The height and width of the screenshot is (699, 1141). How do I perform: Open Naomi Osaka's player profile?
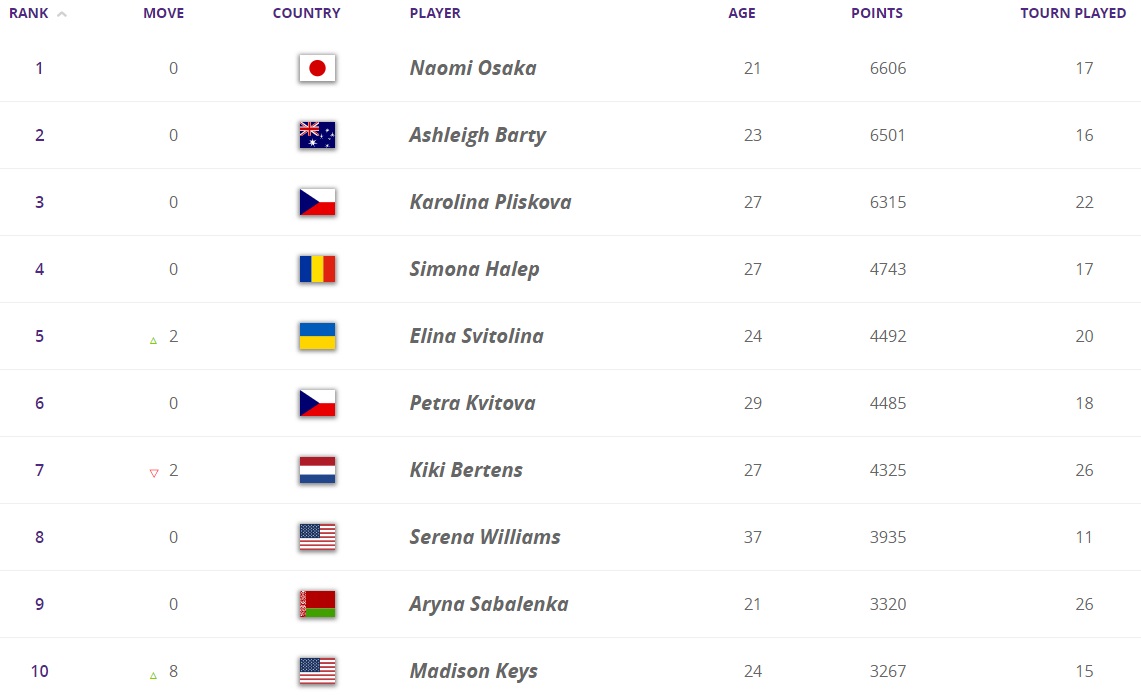click(472, 68)
